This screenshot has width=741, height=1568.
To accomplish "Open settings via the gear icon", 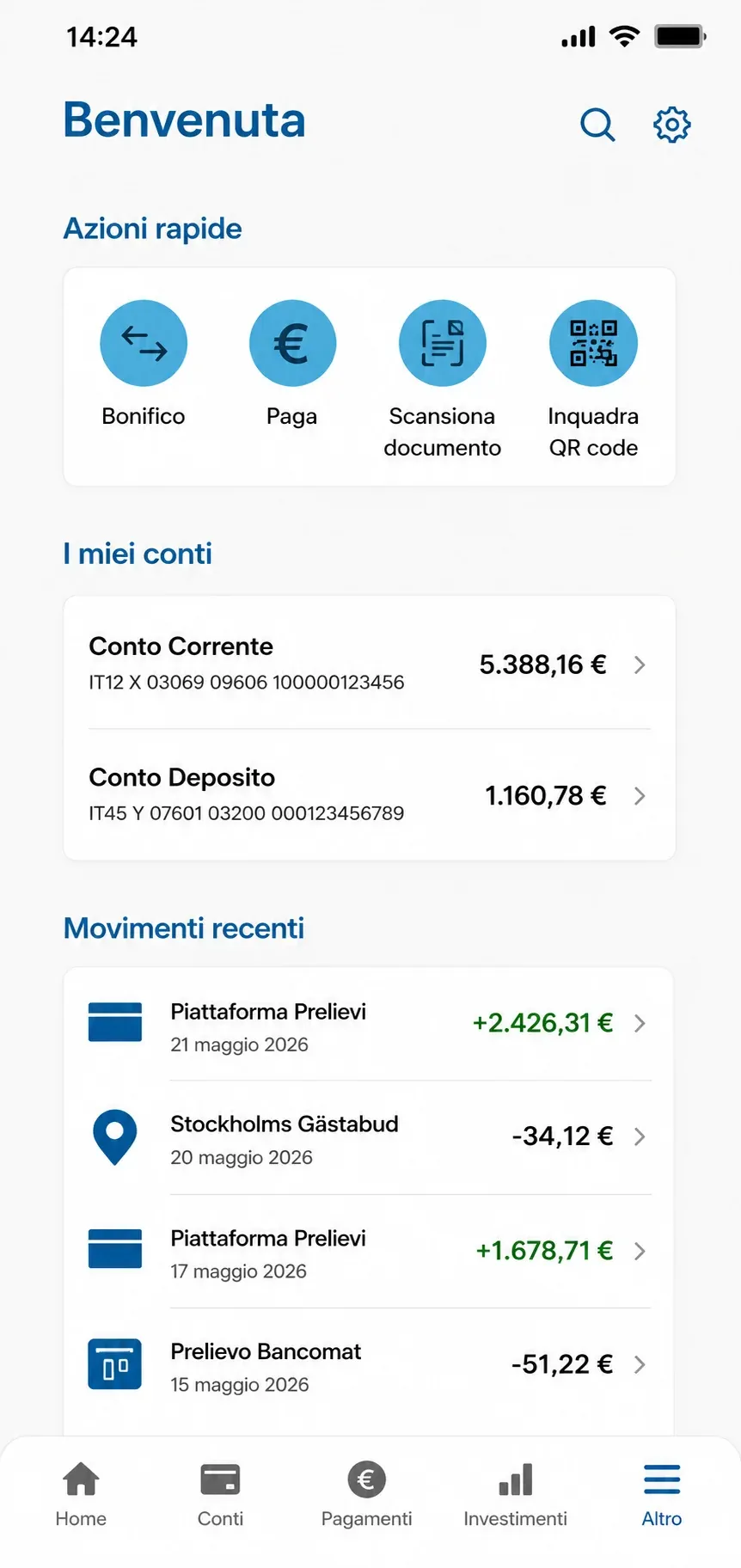I will [671, 125].
